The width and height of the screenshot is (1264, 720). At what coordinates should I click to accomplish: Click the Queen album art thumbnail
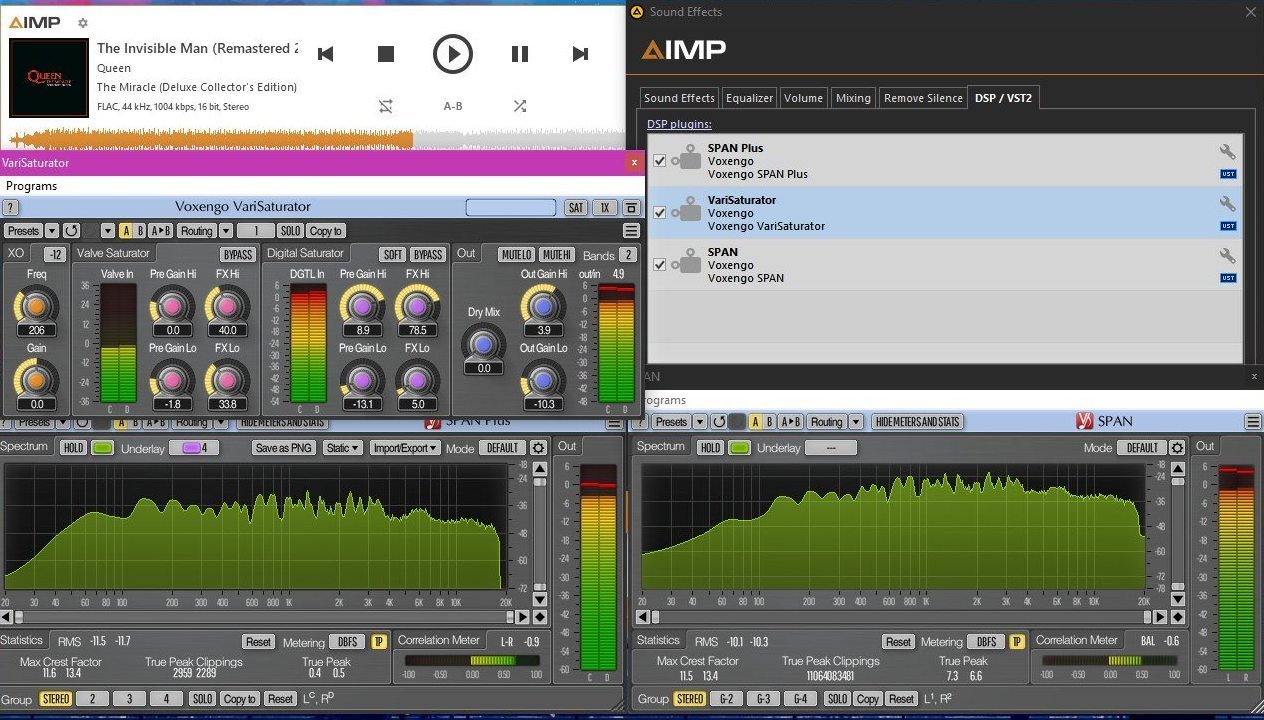(48, 78)
